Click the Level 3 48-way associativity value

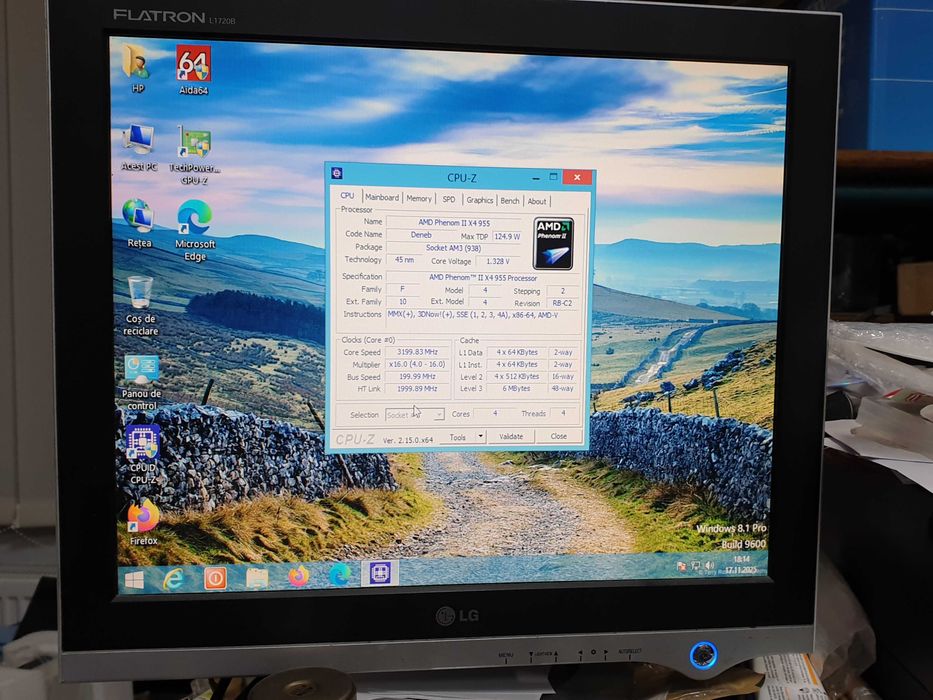click(562, 388)
